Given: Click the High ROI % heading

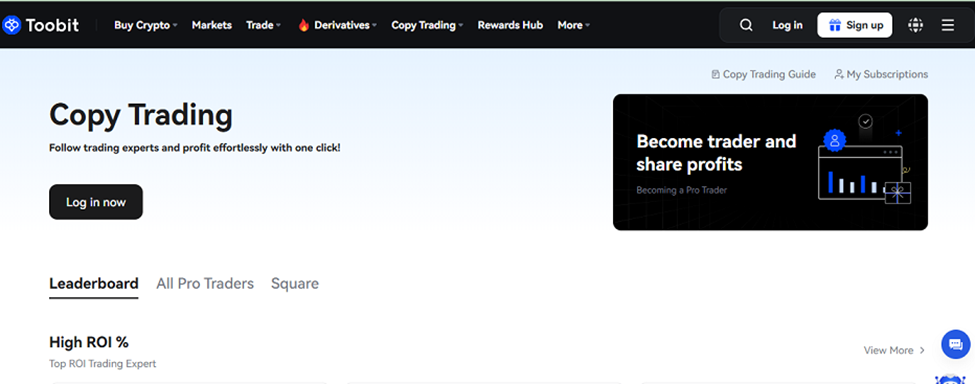Looking at the screenshot, I should (89, 342).
